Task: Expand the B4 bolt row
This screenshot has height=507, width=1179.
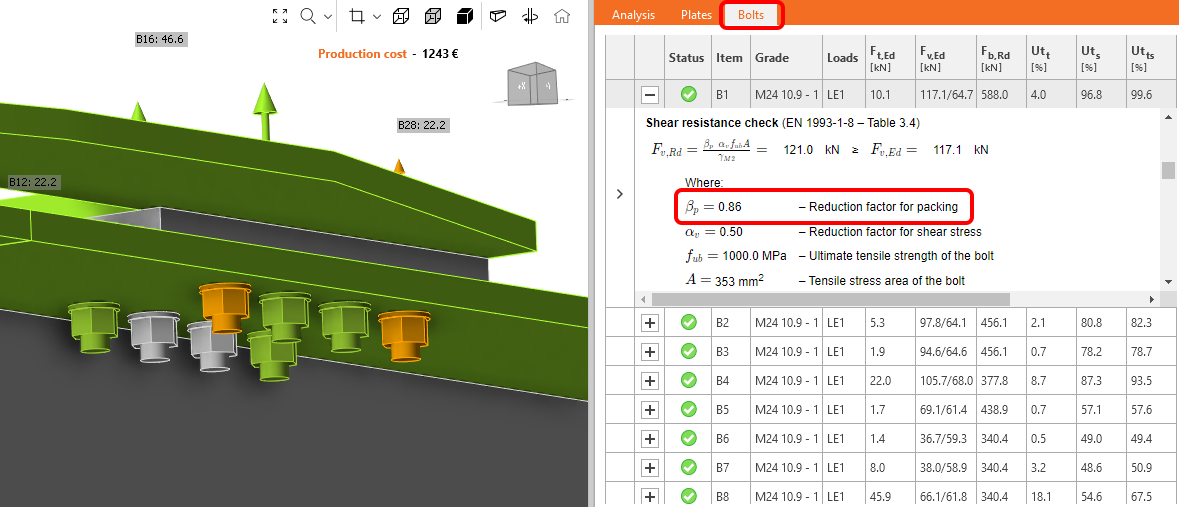Action: (x=650, y=381)
